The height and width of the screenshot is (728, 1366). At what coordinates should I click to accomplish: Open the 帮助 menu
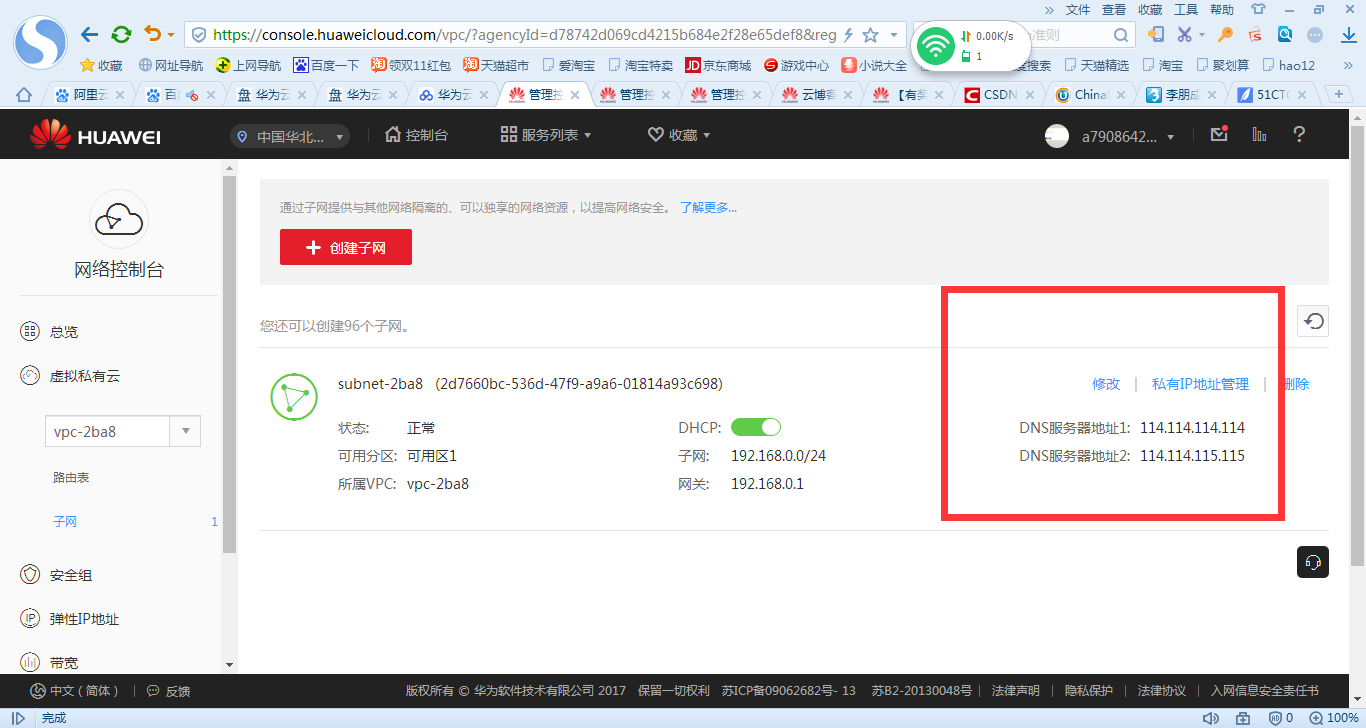click(x=1222, y=9)
